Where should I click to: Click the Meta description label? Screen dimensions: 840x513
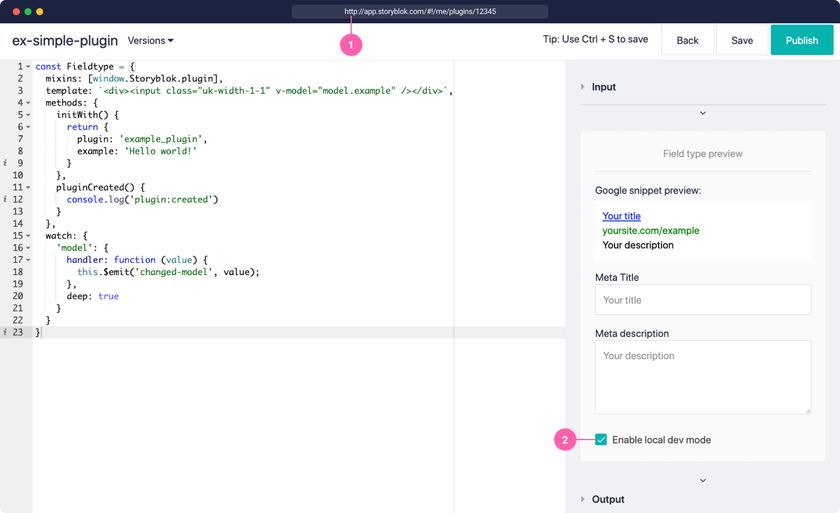(x=632, y=334)
